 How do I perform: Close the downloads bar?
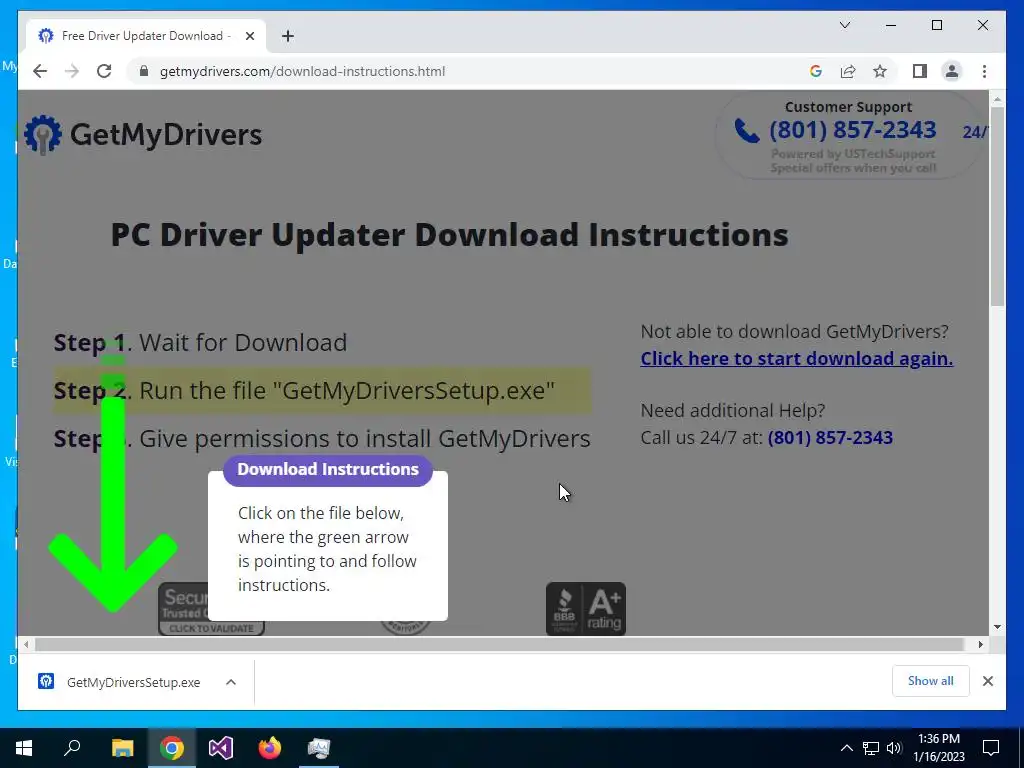pyautogui.click(x=988, y=681)
